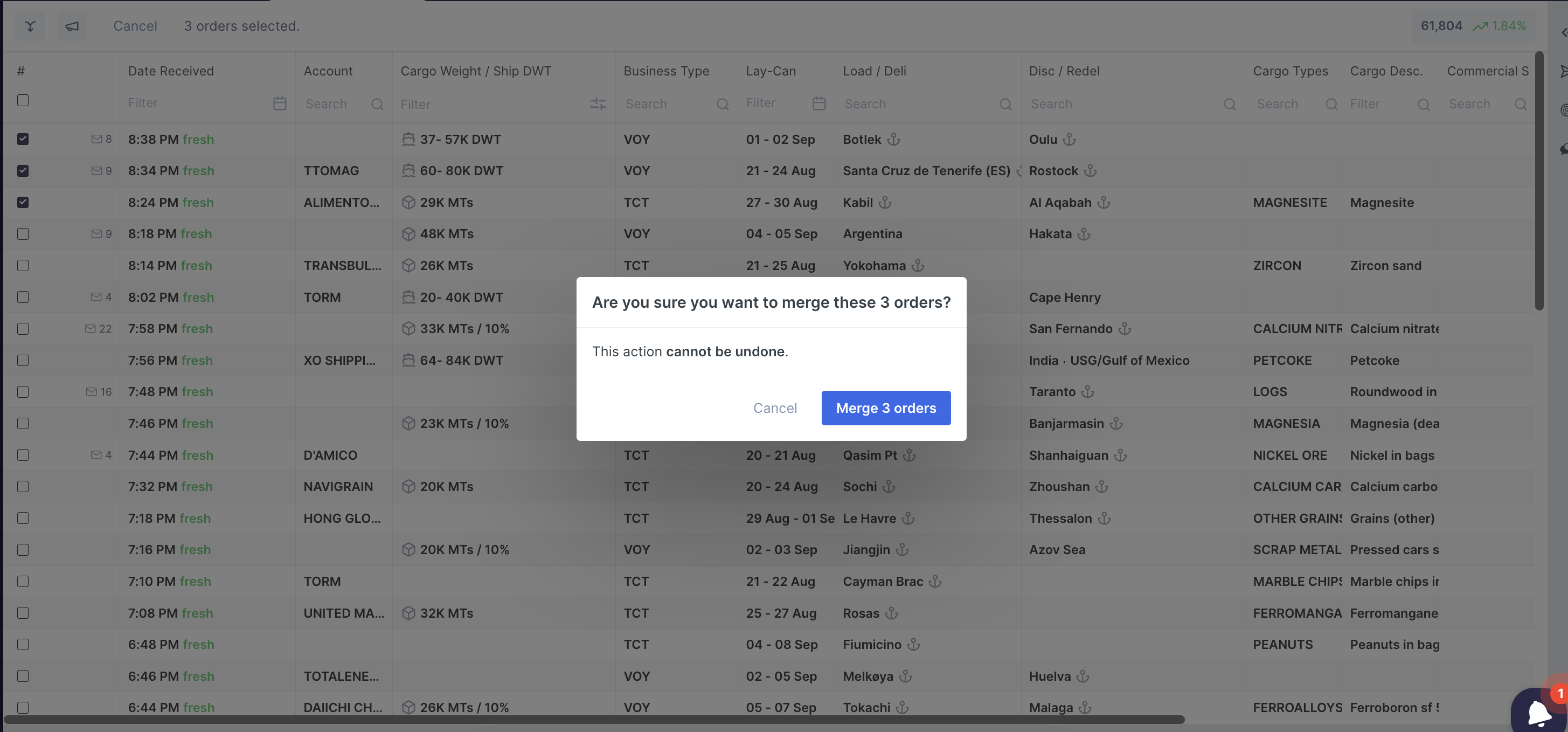Click the email count icon on row 8:38 PM

(97, 140)
